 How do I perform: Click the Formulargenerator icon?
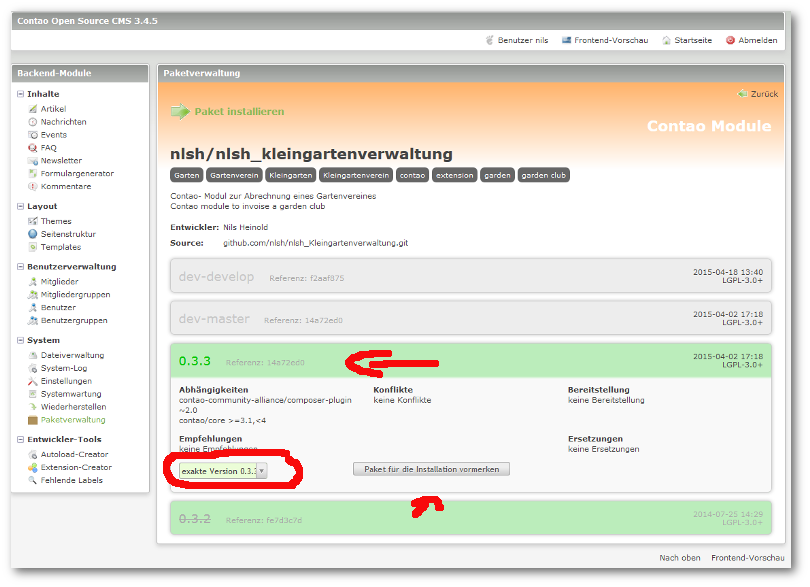tap(33, 174)
